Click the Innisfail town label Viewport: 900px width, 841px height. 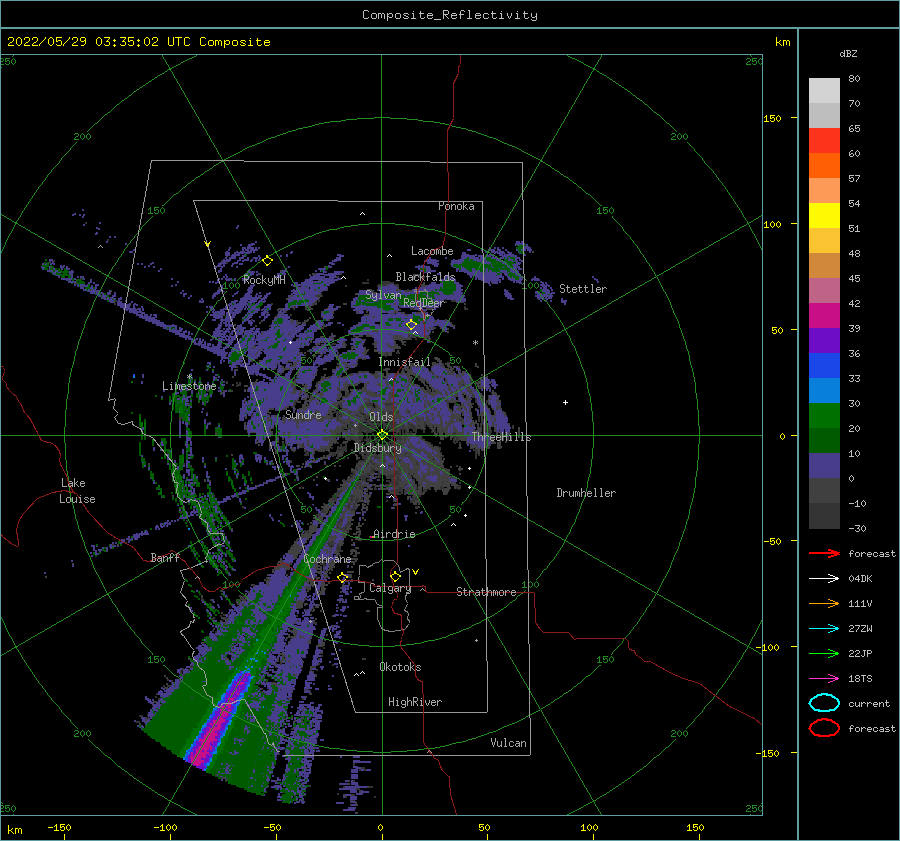[404, 362]
